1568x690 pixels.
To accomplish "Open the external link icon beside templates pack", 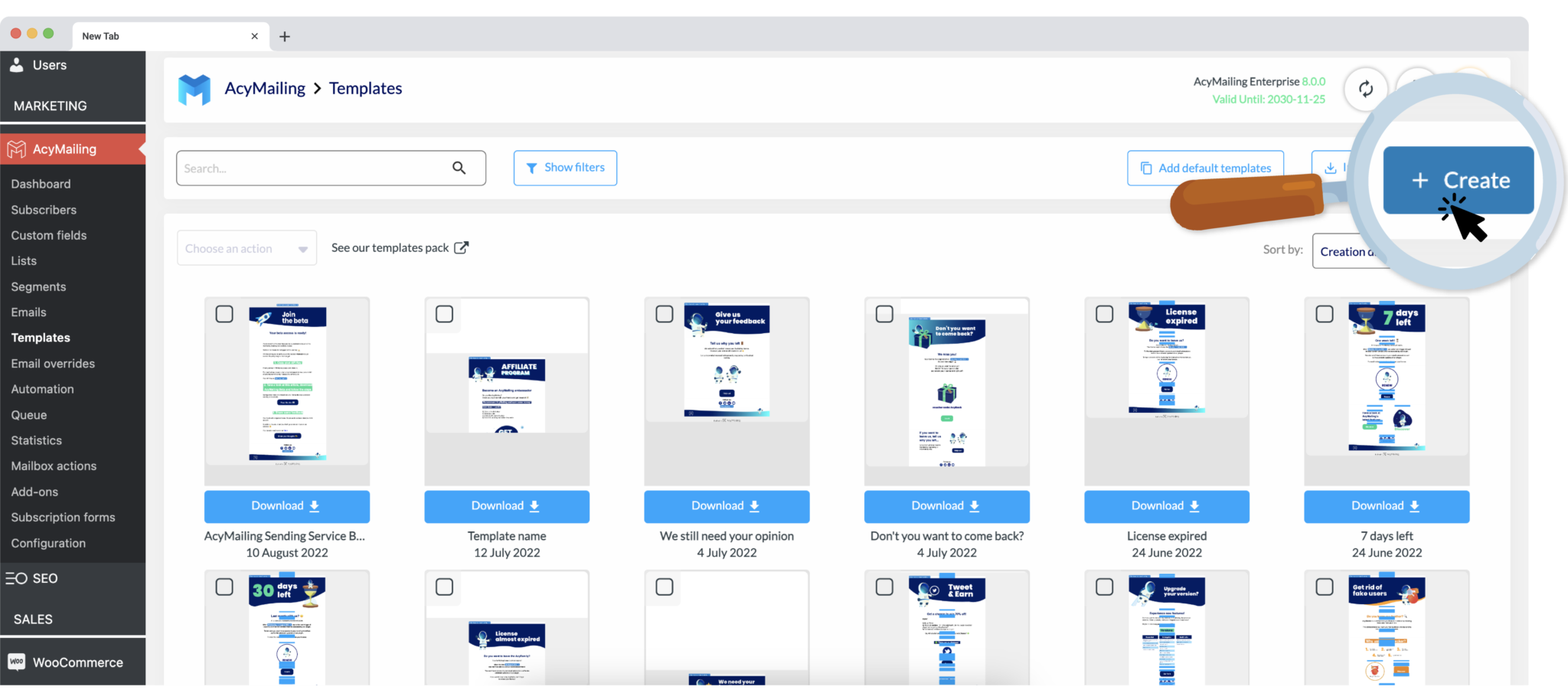I will tap(461, 247).
